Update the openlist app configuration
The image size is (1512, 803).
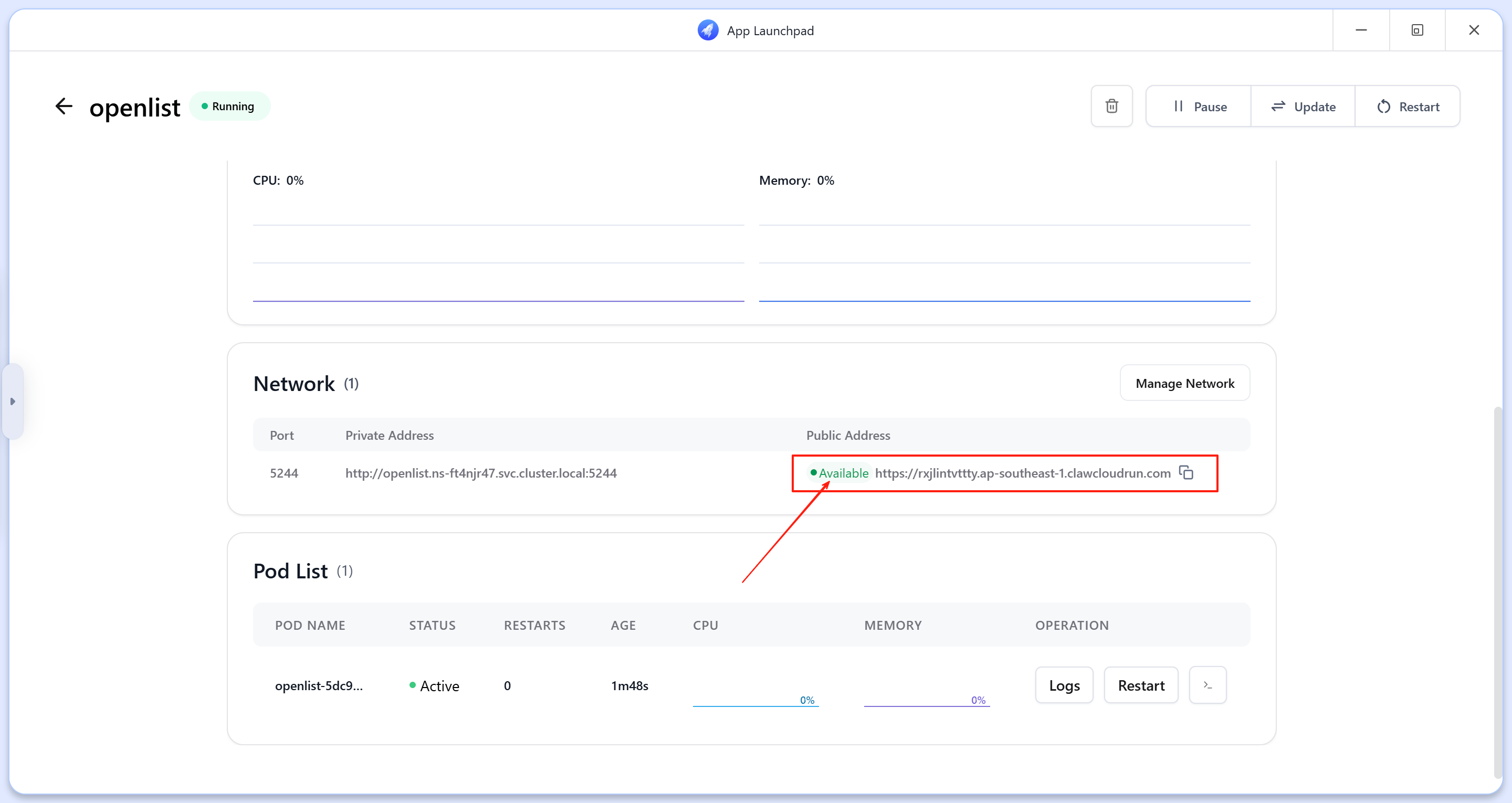(1302, 106)
